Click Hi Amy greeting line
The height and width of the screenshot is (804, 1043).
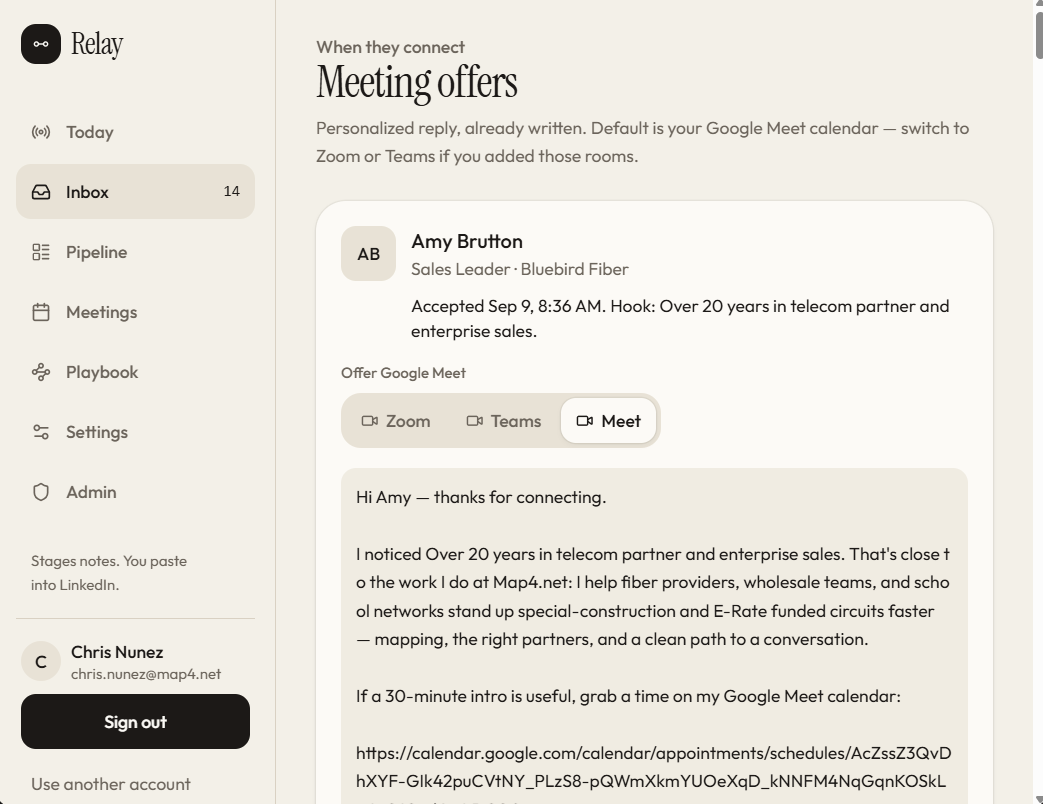point(481,497)
